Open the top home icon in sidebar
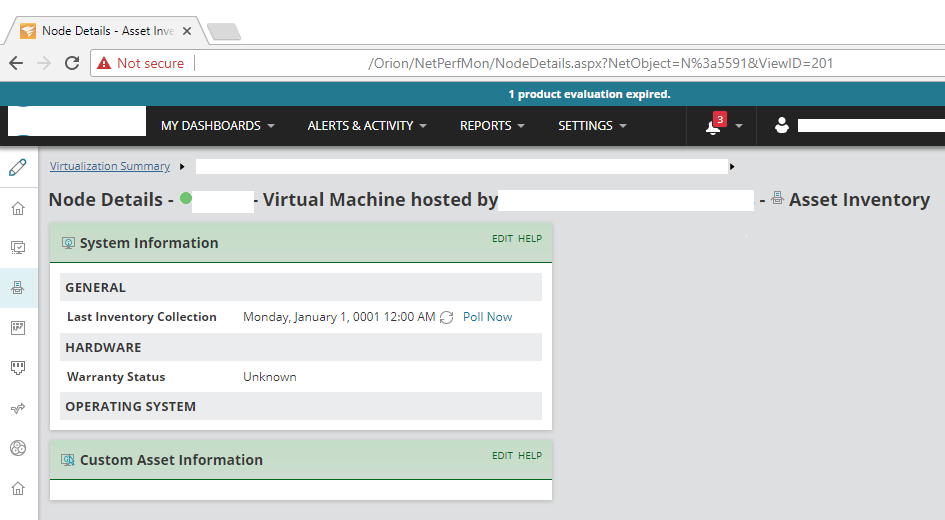Screen dimensions: 945x520 tap(18, 208)
